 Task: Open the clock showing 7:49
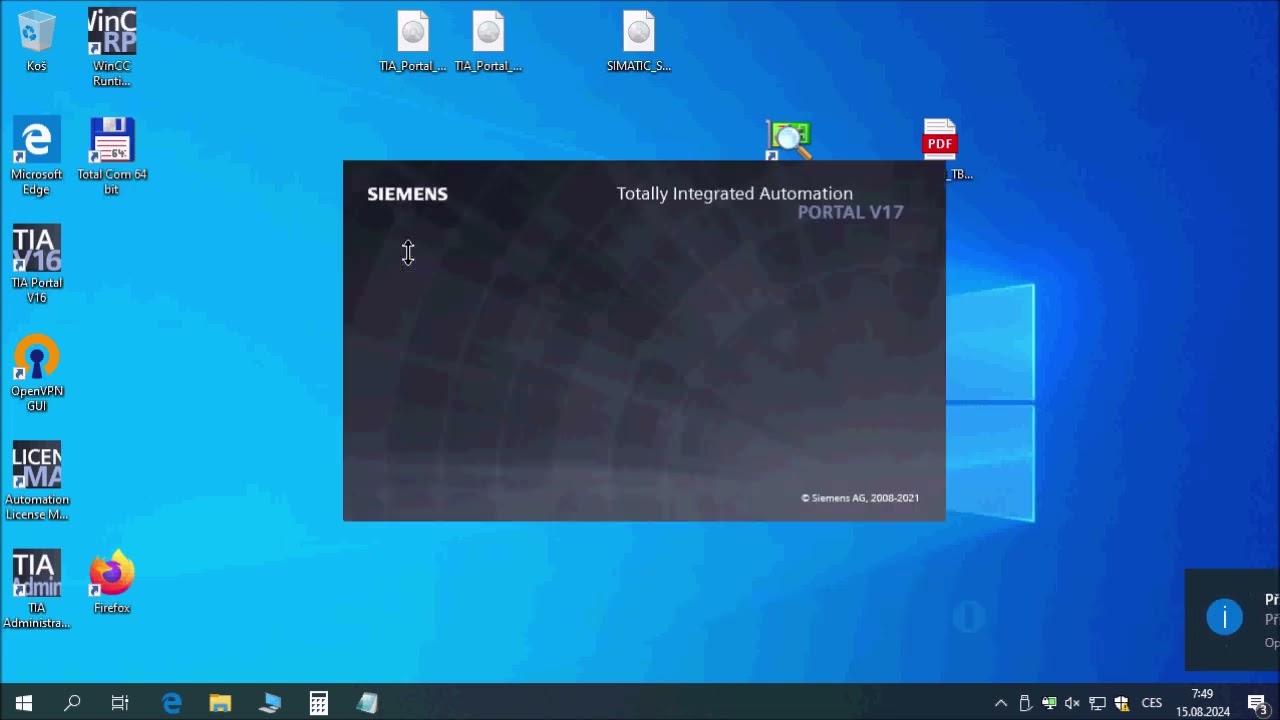pos(1202,703)
